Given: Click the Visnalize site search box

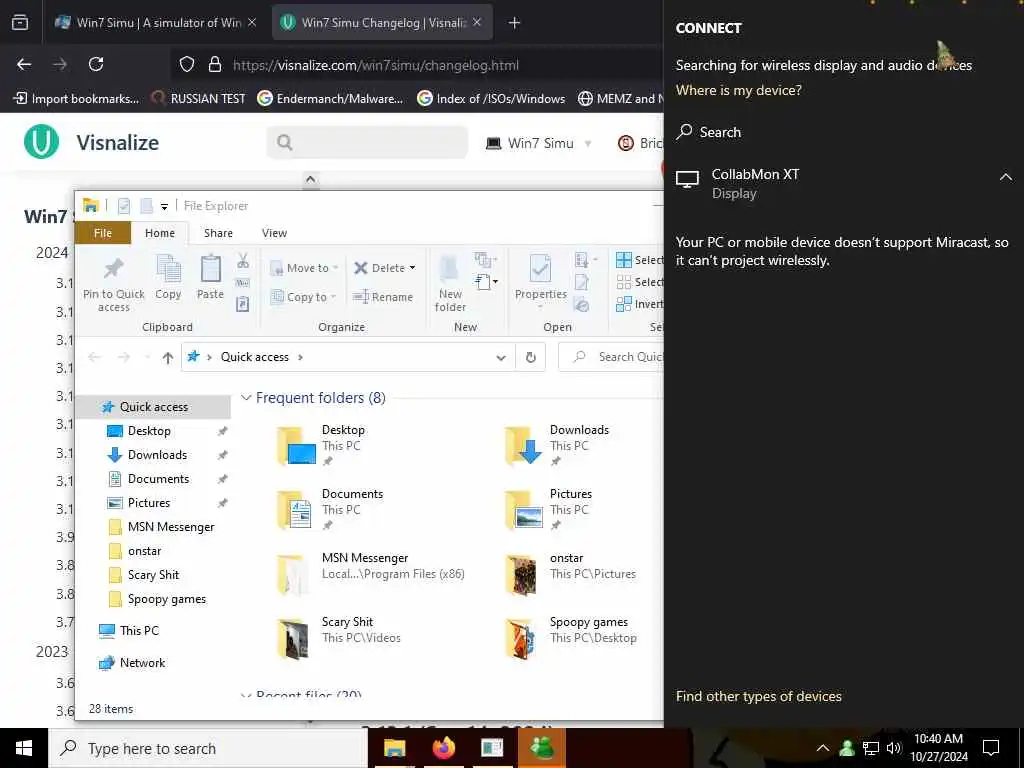Looking at the screenshot, I should click(x=367, y=142).
